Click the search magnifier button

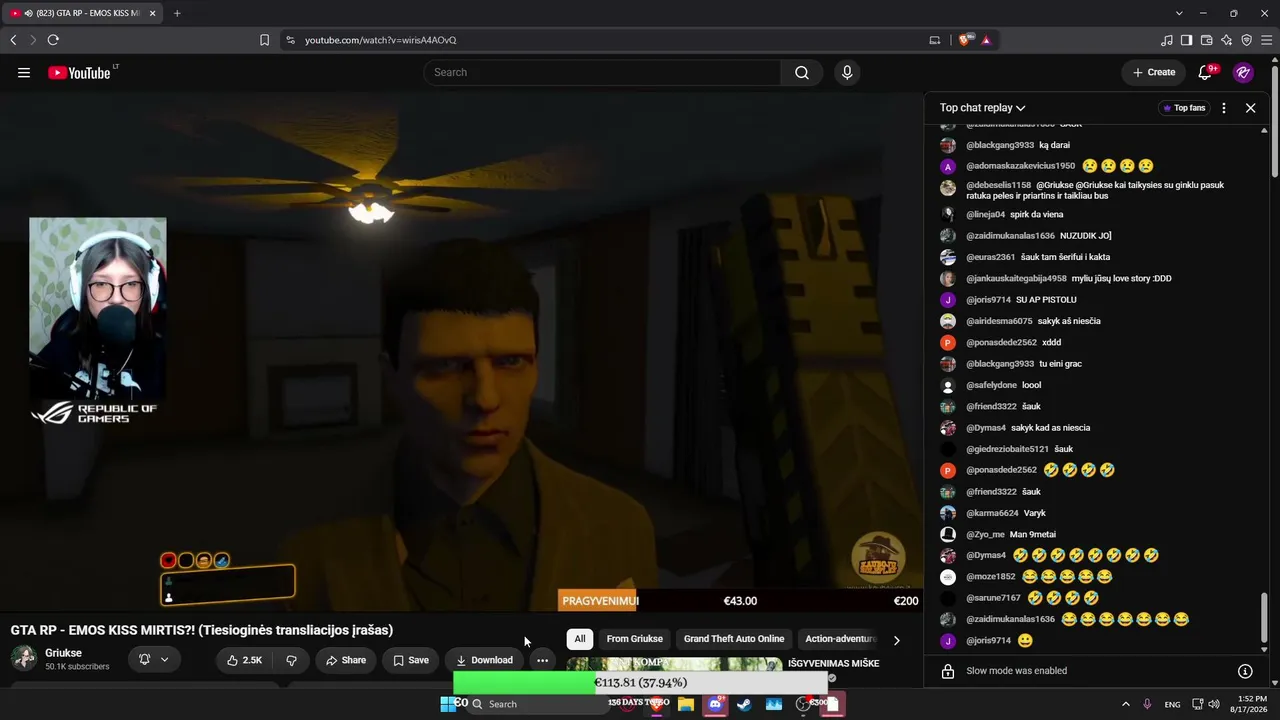pos(802,72)
